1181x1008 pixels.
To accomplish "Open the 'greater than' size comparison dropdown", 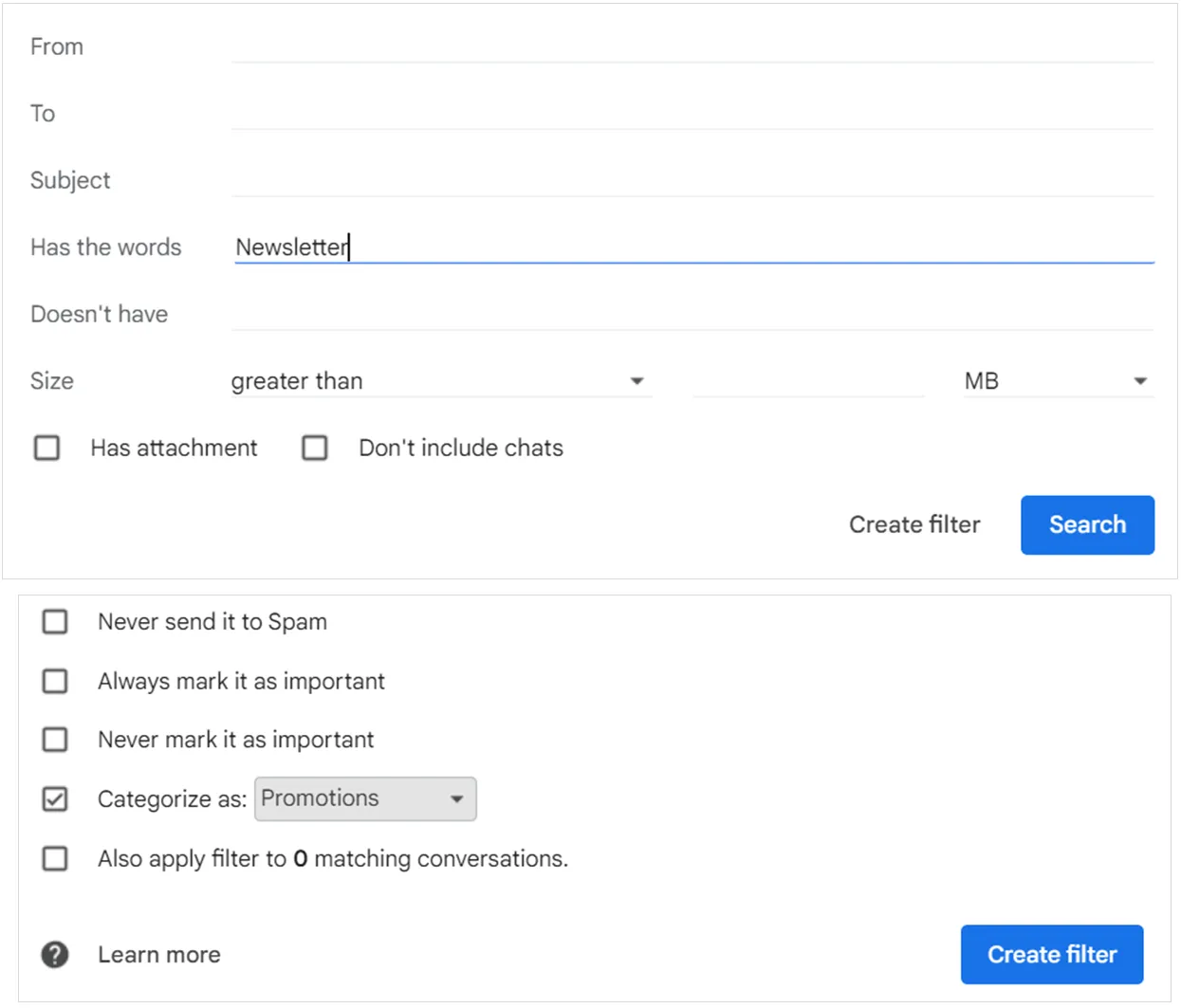I will tap(441, 381).
